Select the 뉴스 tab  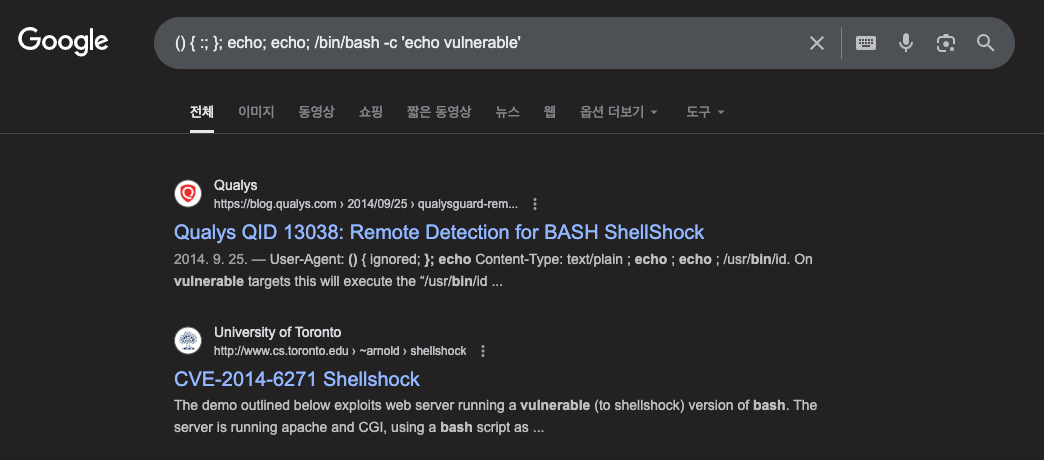[x=507, y=112]
